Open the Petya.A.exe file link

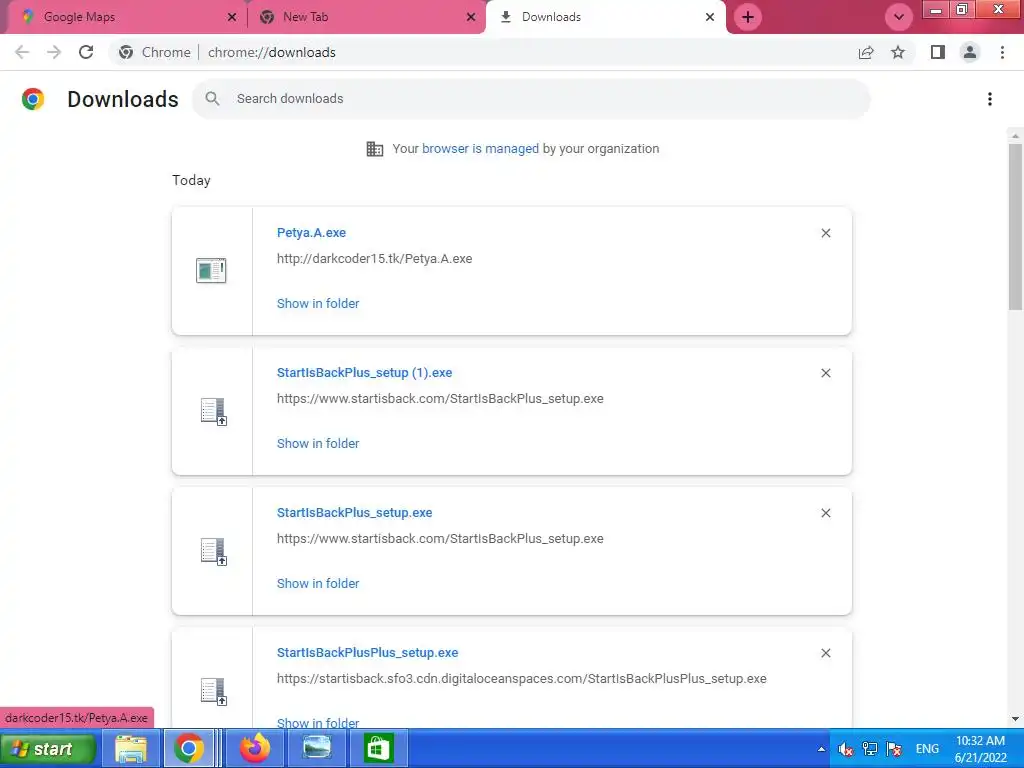pyautogui.click(x=312, y=233)
